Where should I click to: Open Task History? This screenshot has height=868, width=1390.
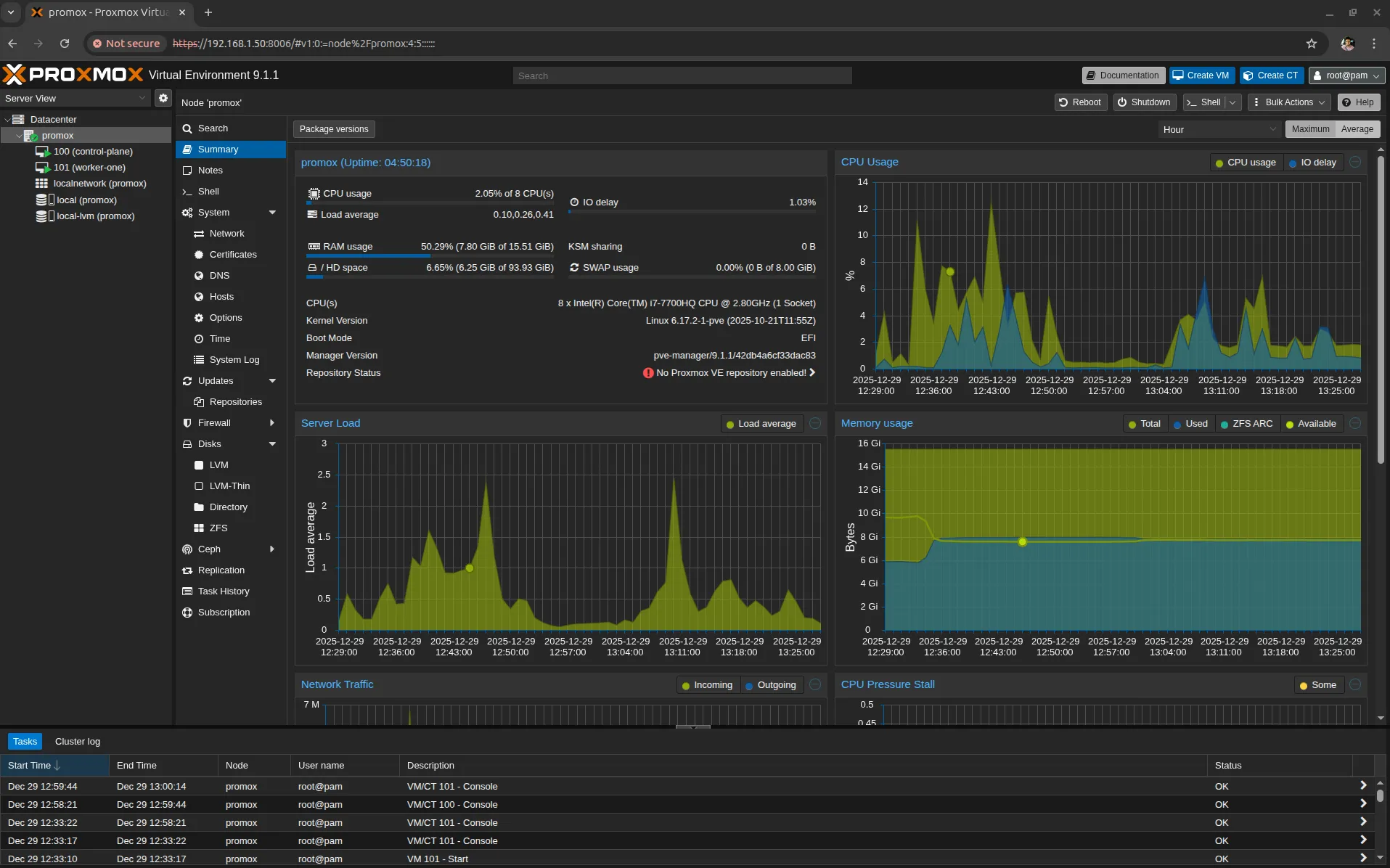pyautogui.click(x=224, y=591)
